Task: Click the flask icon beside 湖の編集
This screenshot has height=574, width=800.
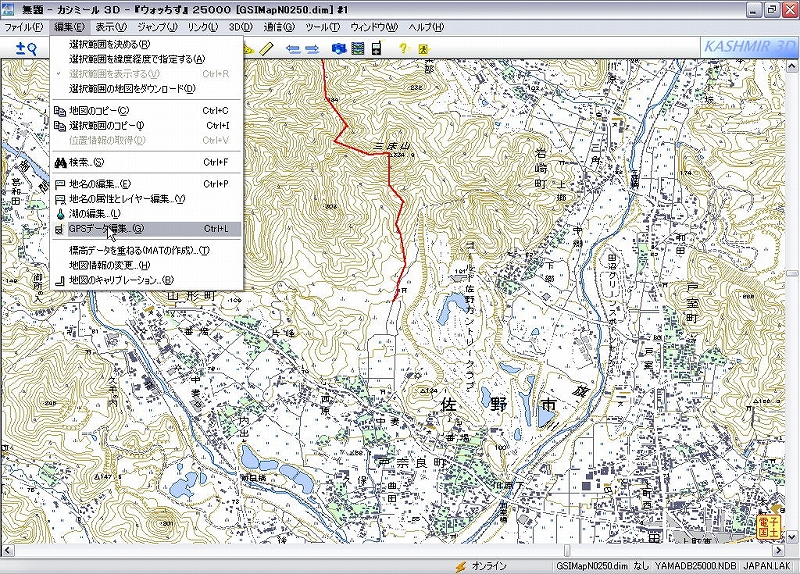Action: [60, 214]
